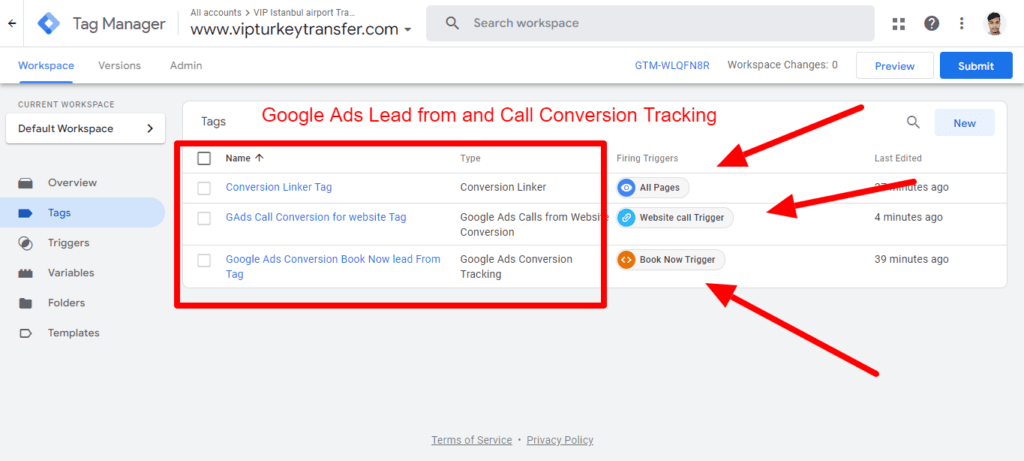
Task: Check the Google Ads Conversion Book Now checkbox
Action: pyautogui.click(x=204, y=261)
